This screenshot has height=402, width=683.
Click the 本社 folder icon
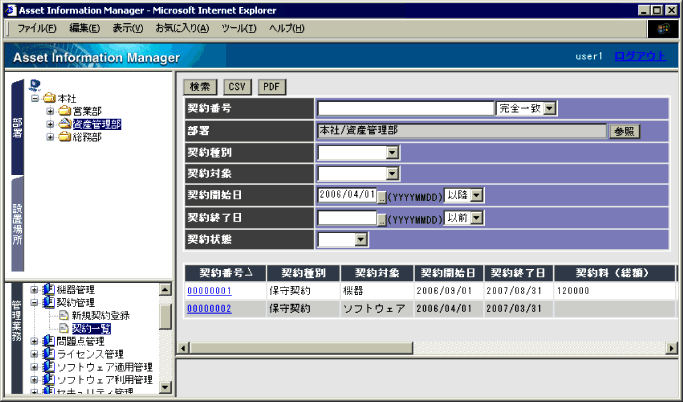click(x=50, y=98)
